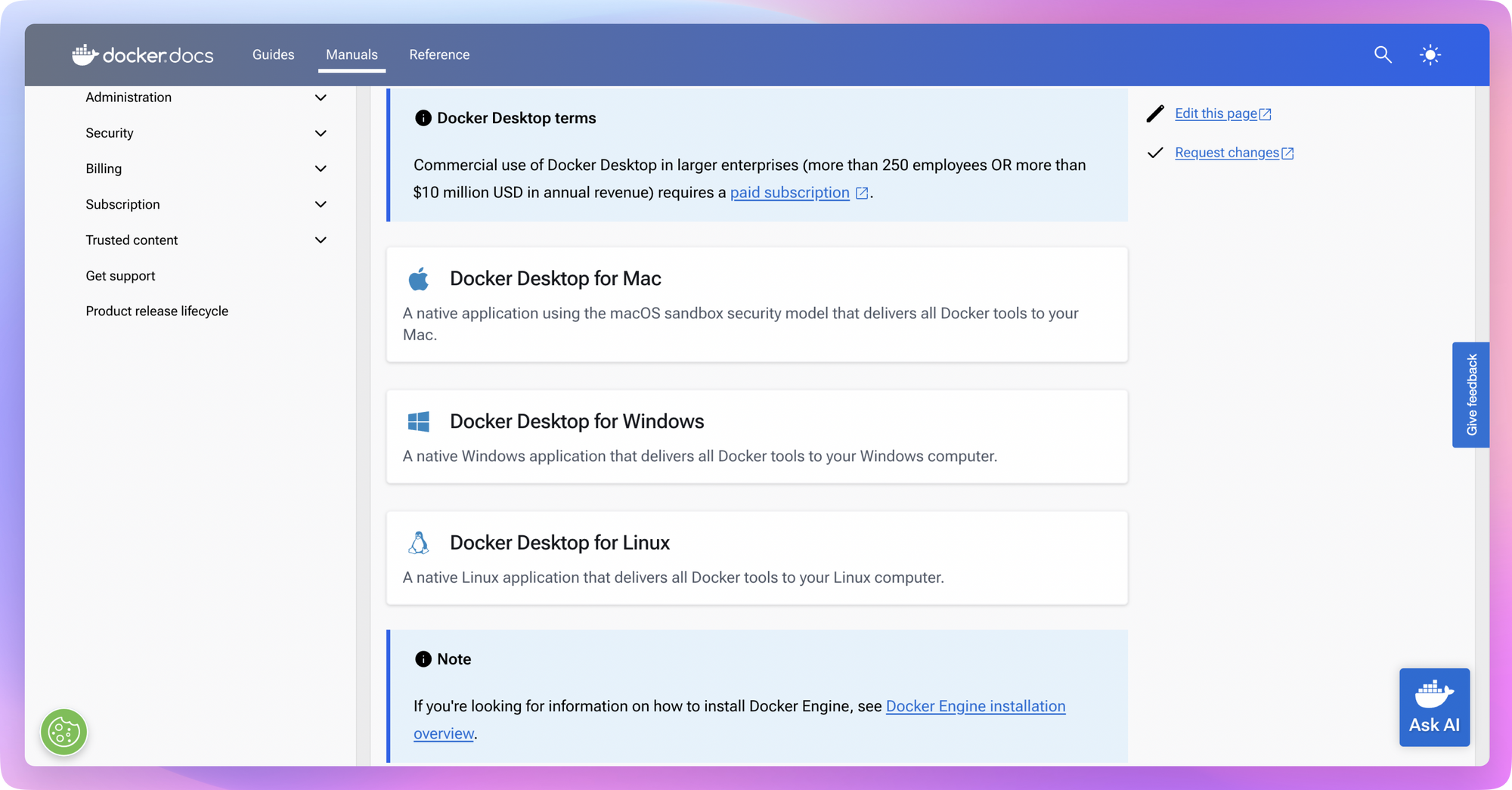Click the Administration sidebar label
1512x790 pixels.
[x=129, y=98]
